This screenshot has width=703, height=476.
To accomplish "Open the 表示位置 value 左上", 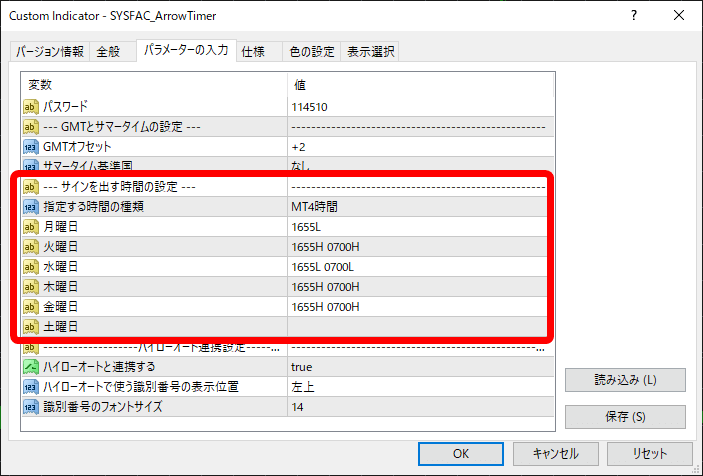I will [421, 386].
